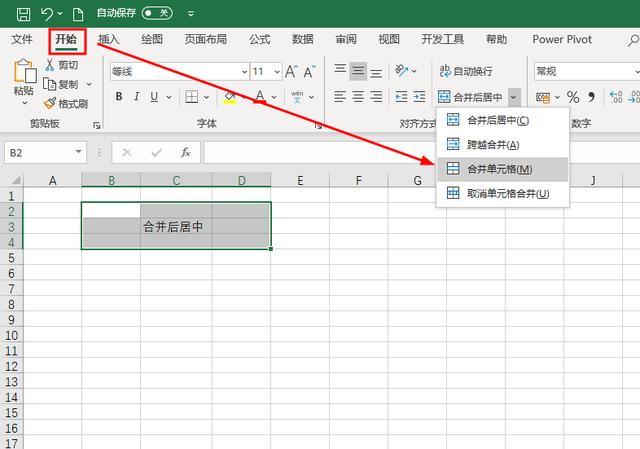Choose 取消单元格合并(U) in the dropdown
Screen dimensions: 640x449
click(x=507, y=193)
